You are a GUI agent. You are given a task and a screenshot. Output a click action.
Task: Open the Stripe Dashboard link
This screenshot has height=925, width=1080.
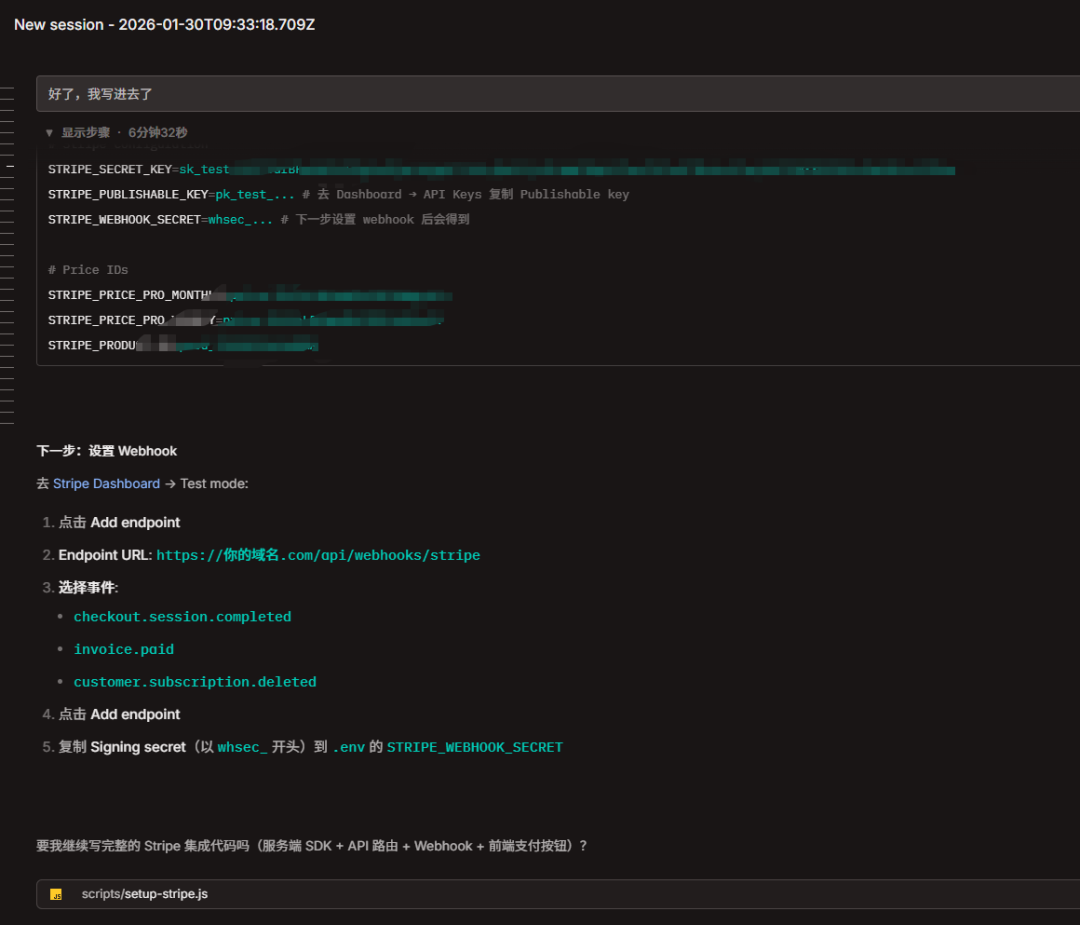(x=106, y=484)
